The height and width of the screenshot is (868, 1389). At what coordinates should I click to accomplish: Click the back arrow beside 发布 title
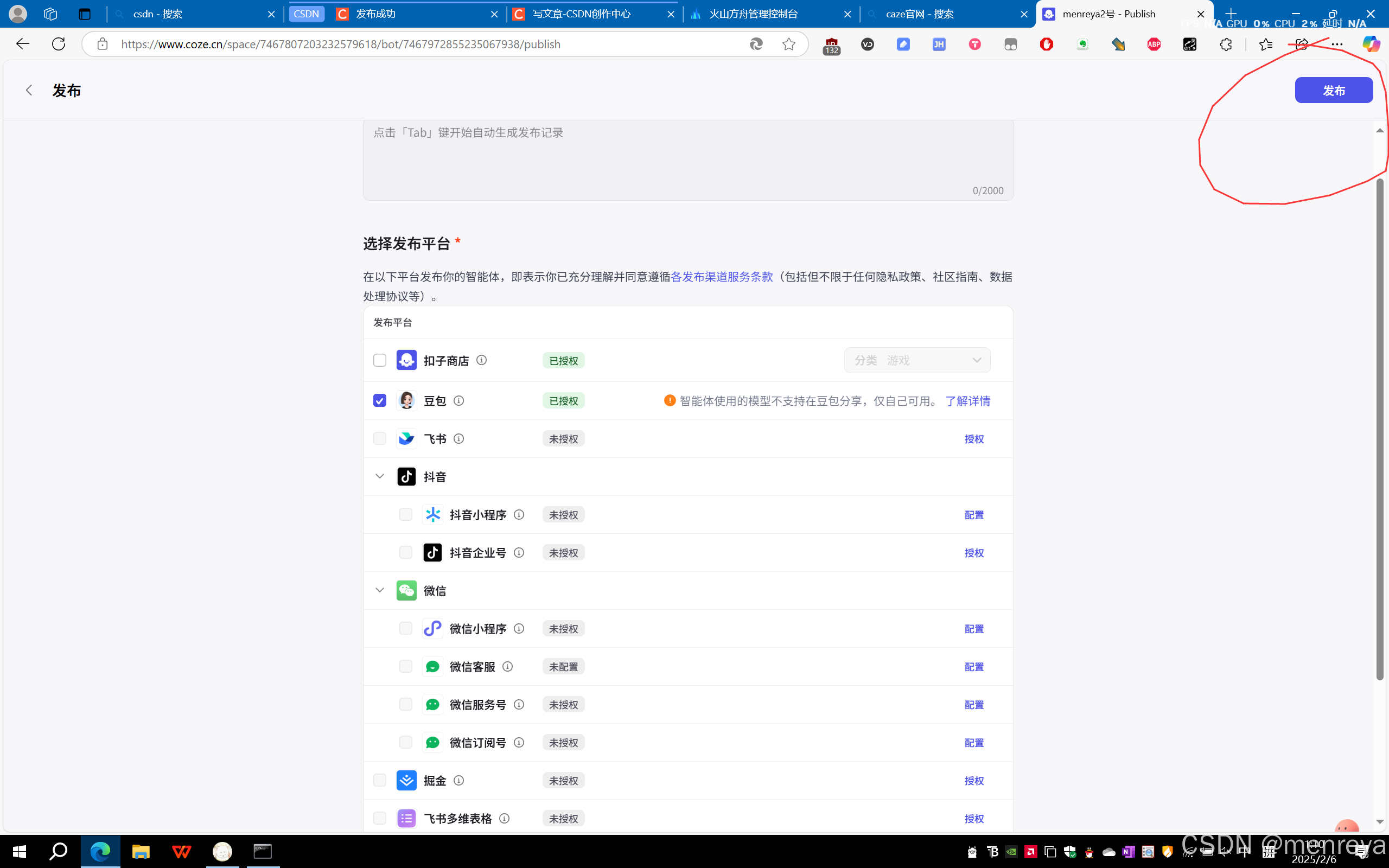[x=29, y=90]
